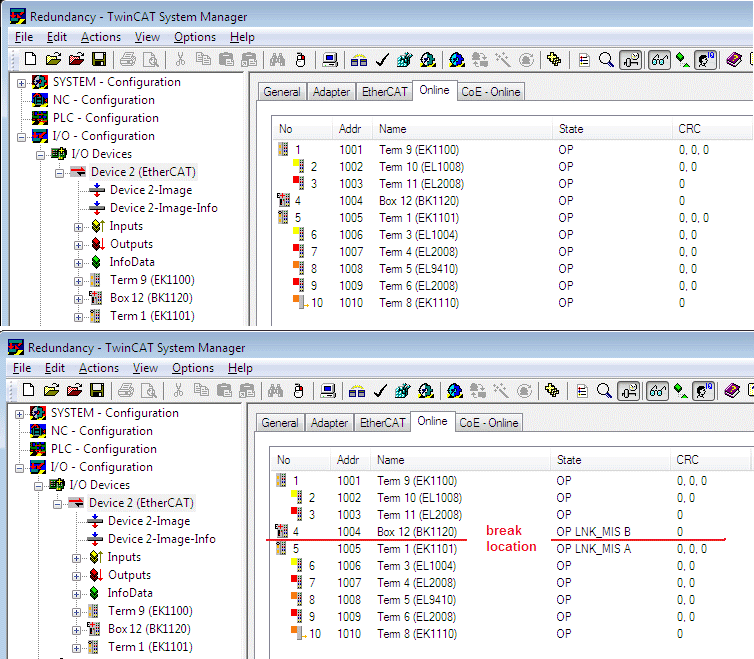Image resolution: width=754 pixels, height=659 pixels.
Task: Click New file icon in lower window toolbar
Action: pyautogui.click(x=28, y=391)
